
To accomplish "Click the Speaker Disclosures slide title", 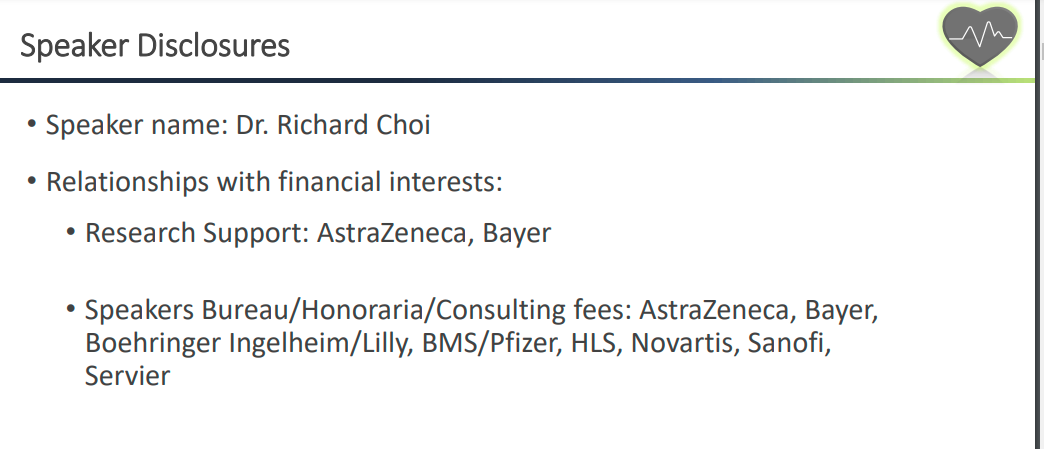I will pyautogui.click(x=155, y=46).
